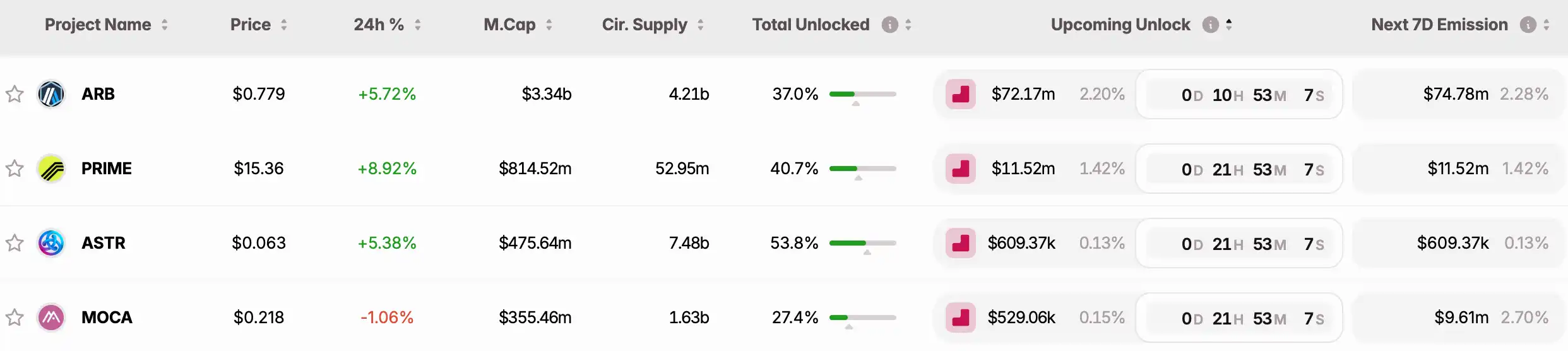
Task: Click the ASTR token logo icon
Action: coord(51,243)
